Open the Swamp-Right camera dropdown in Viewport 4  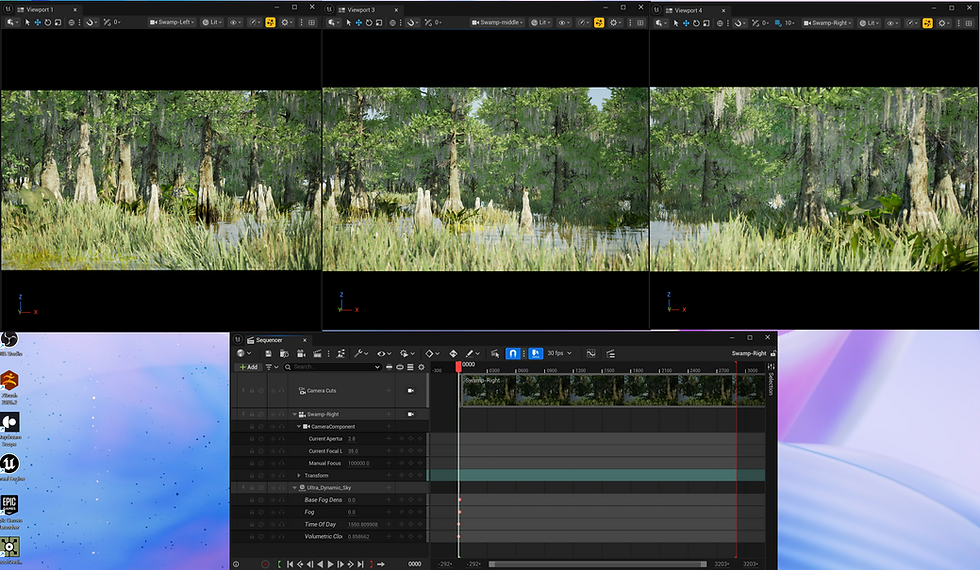pyautogui.click(x=828, y=22)
